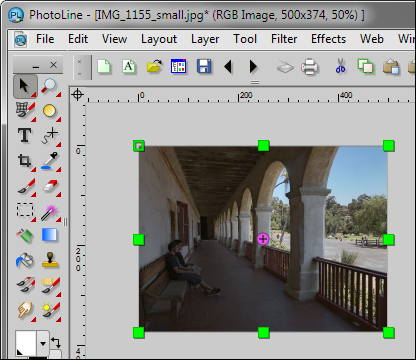Image resolution: width=416 pixels, height=360 pixels.
Task: Click the Print icon in toolbar
Action: point(310,66)
